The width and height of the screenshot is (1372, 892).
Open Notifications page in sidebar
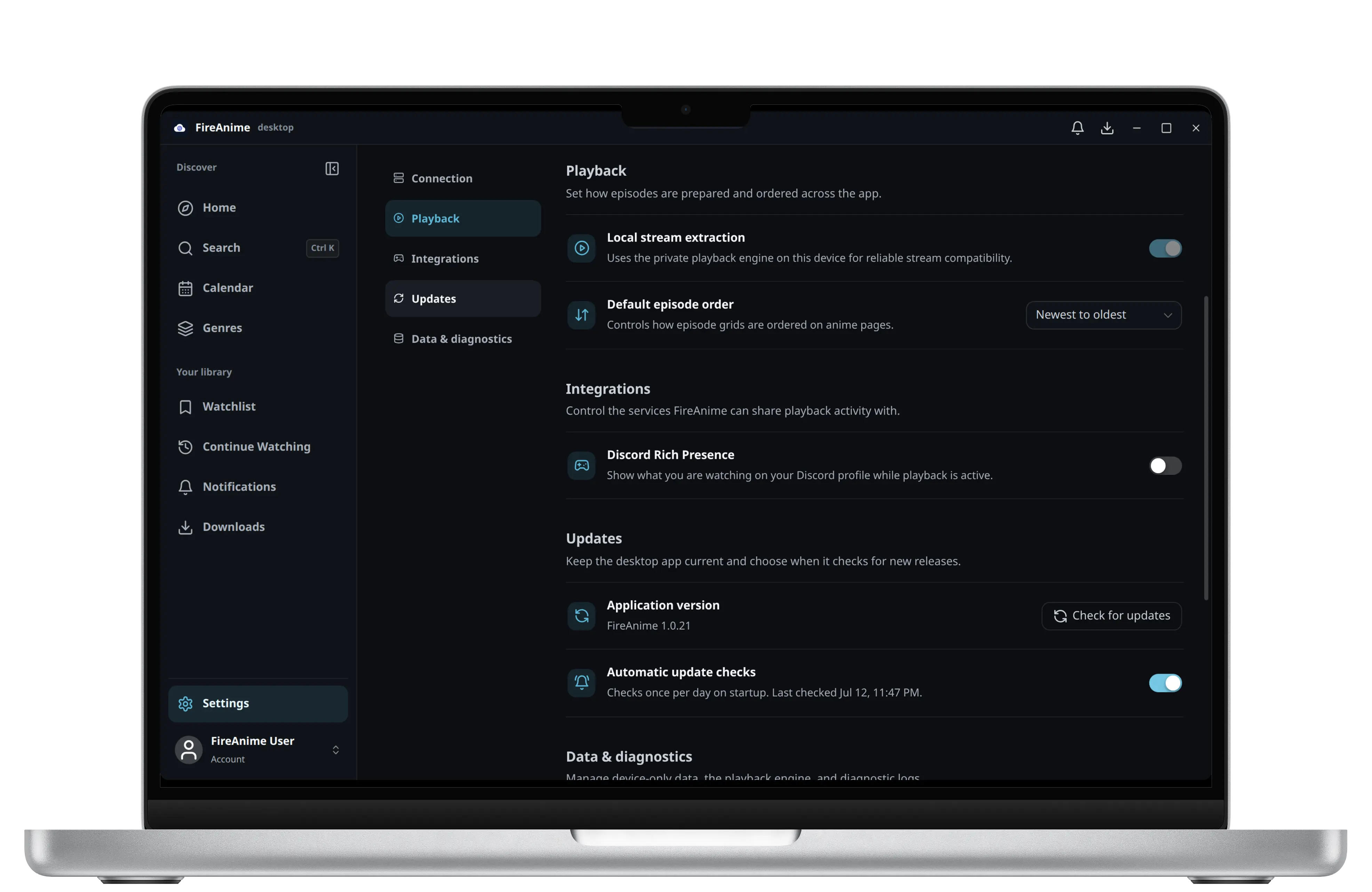point(258,487)
